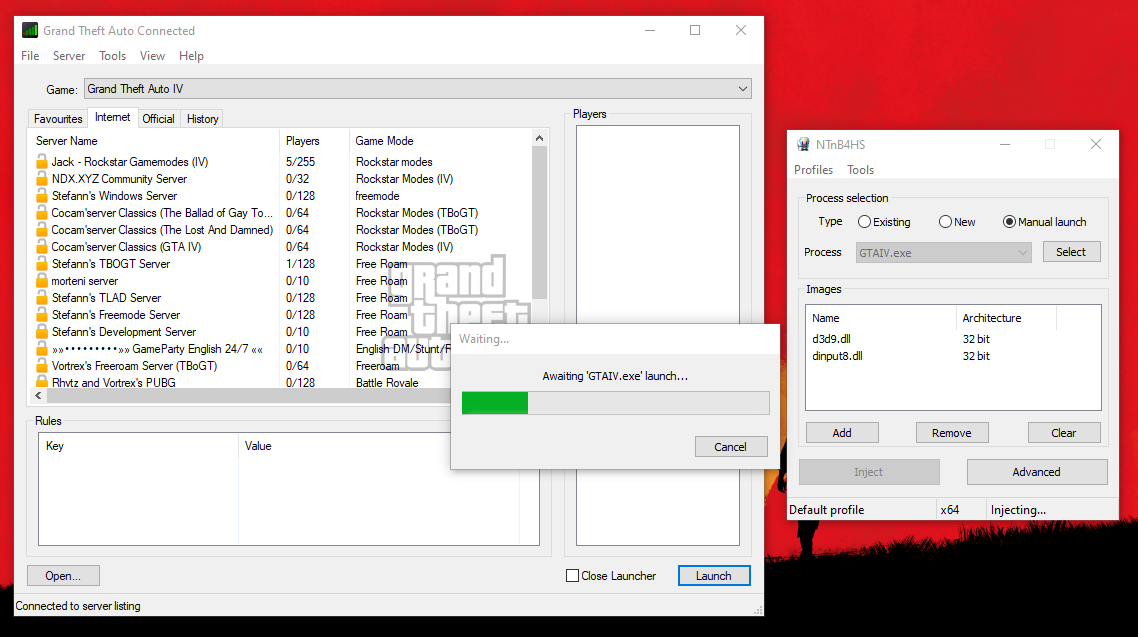
Task: Select the dinput8.dll image row
Action: (952, 356)
